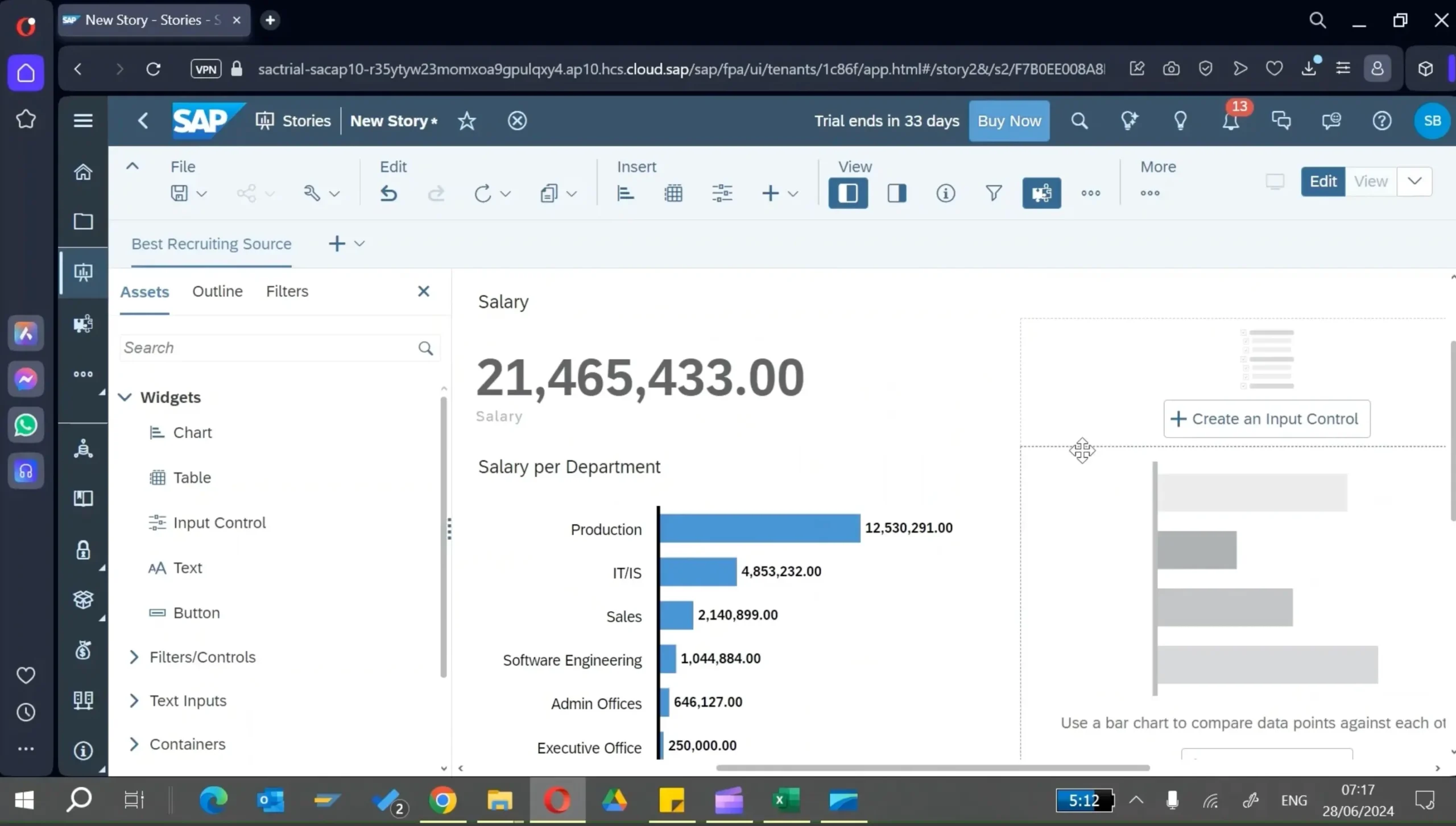The width and height of the screenshot is (1456, 826).
Task: Click the horizontal canvas scrollbar
Action: 933,768
